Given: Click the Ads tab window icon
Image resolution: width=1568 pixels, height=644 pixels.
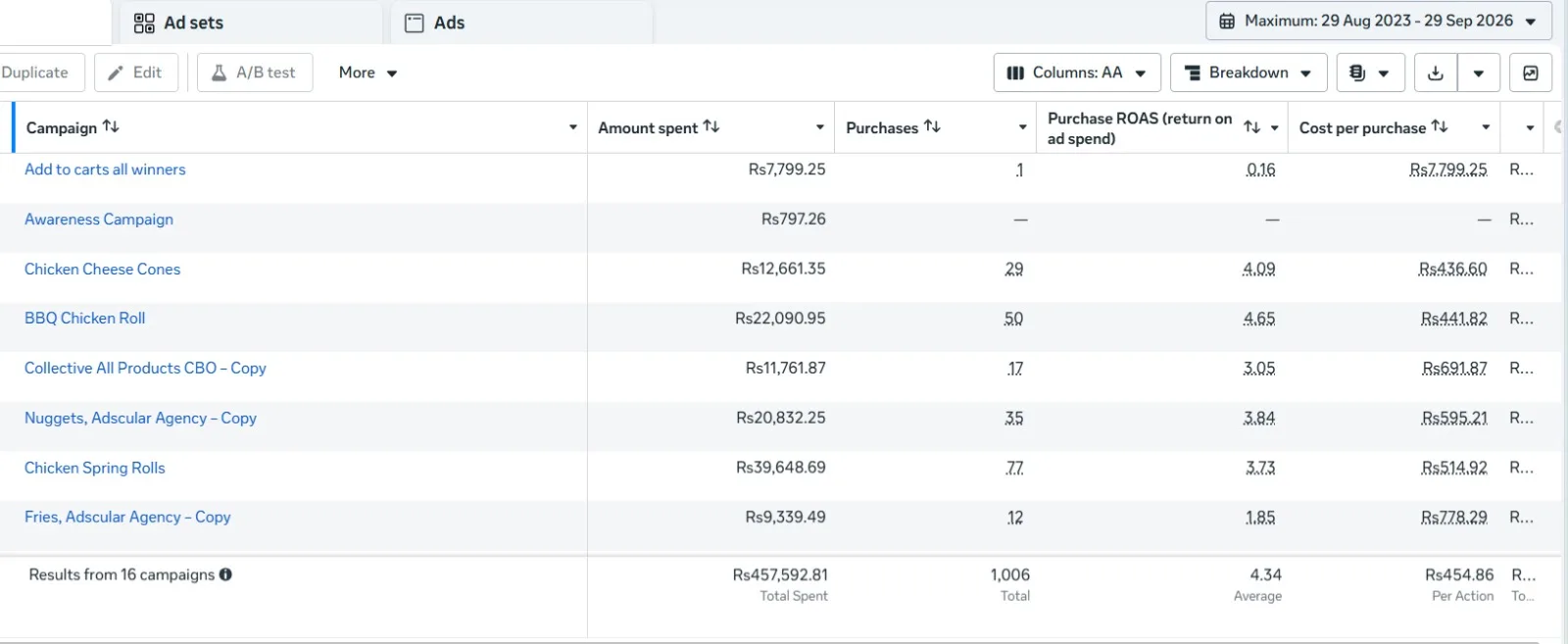Looking at the screenshot, I should coord(415,23).
